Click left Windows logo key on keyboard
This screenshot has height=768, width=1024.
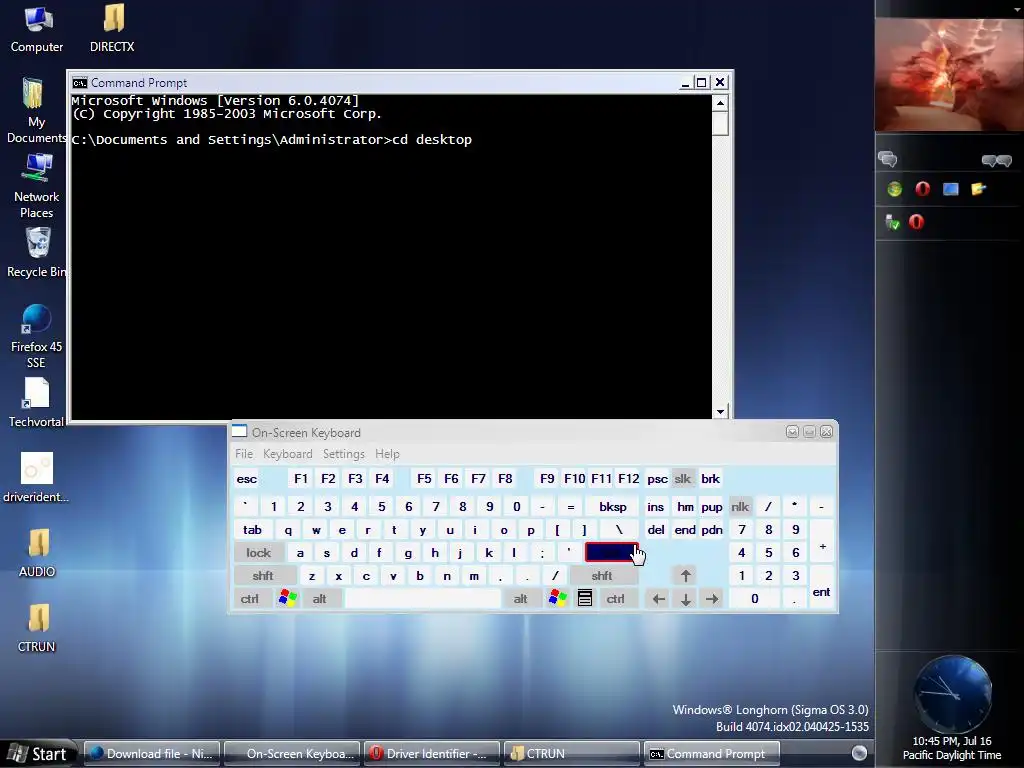[287, 598]
